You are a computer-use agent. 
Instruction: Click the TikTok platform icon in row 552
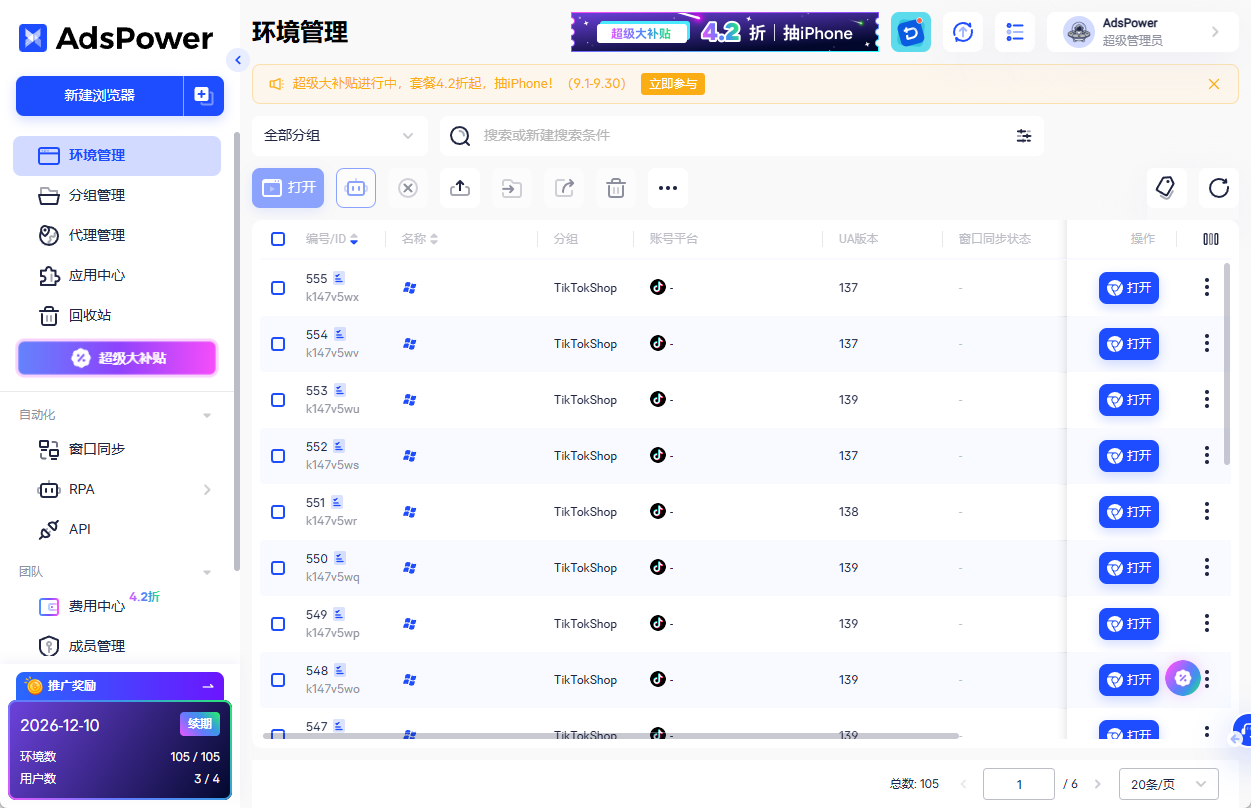click(657, 455)
